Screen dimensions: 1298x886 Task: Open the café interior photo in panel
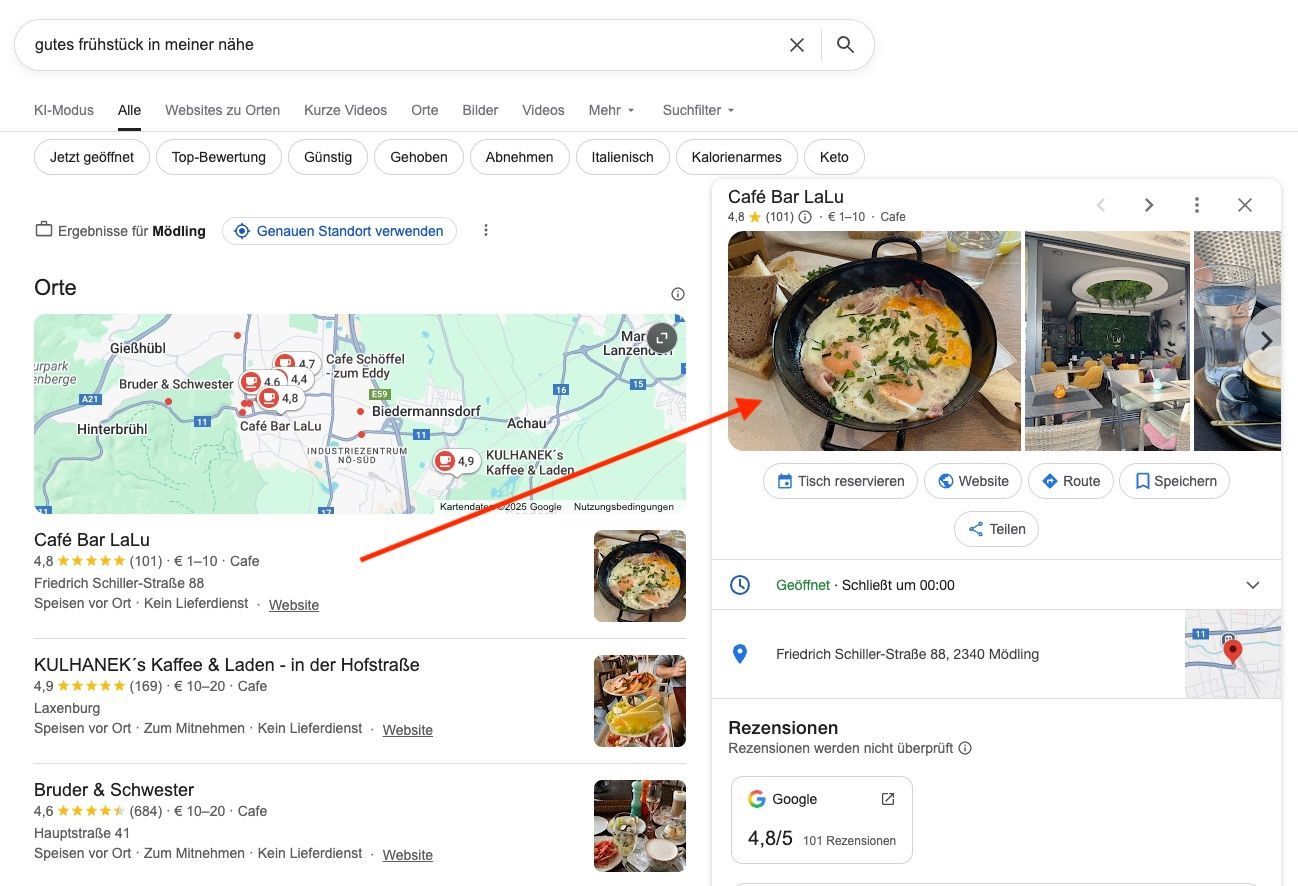(1107, 341)
